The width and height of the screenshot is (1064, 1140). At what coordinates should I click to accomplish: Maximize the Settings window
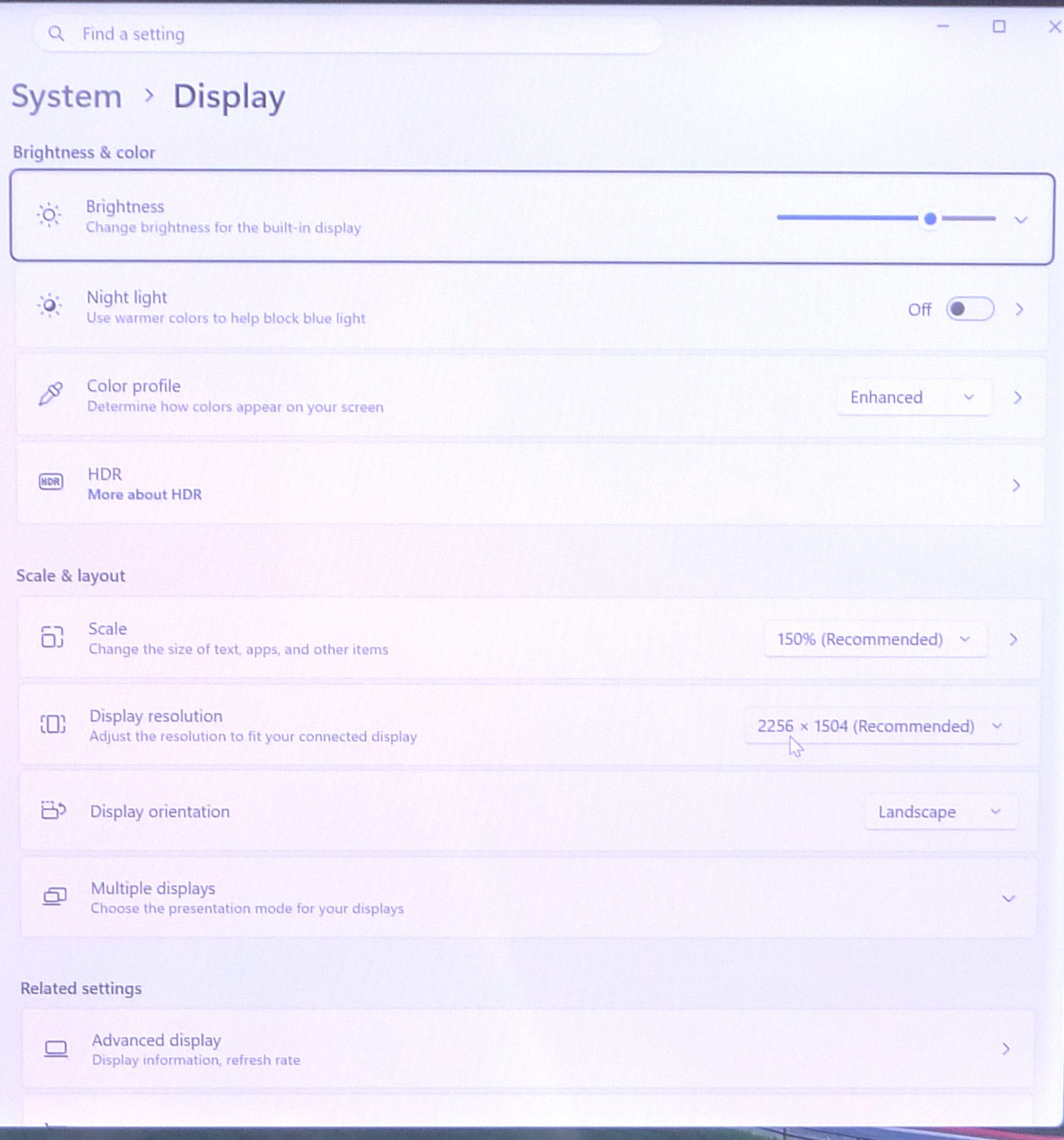(x=999, y=26)
